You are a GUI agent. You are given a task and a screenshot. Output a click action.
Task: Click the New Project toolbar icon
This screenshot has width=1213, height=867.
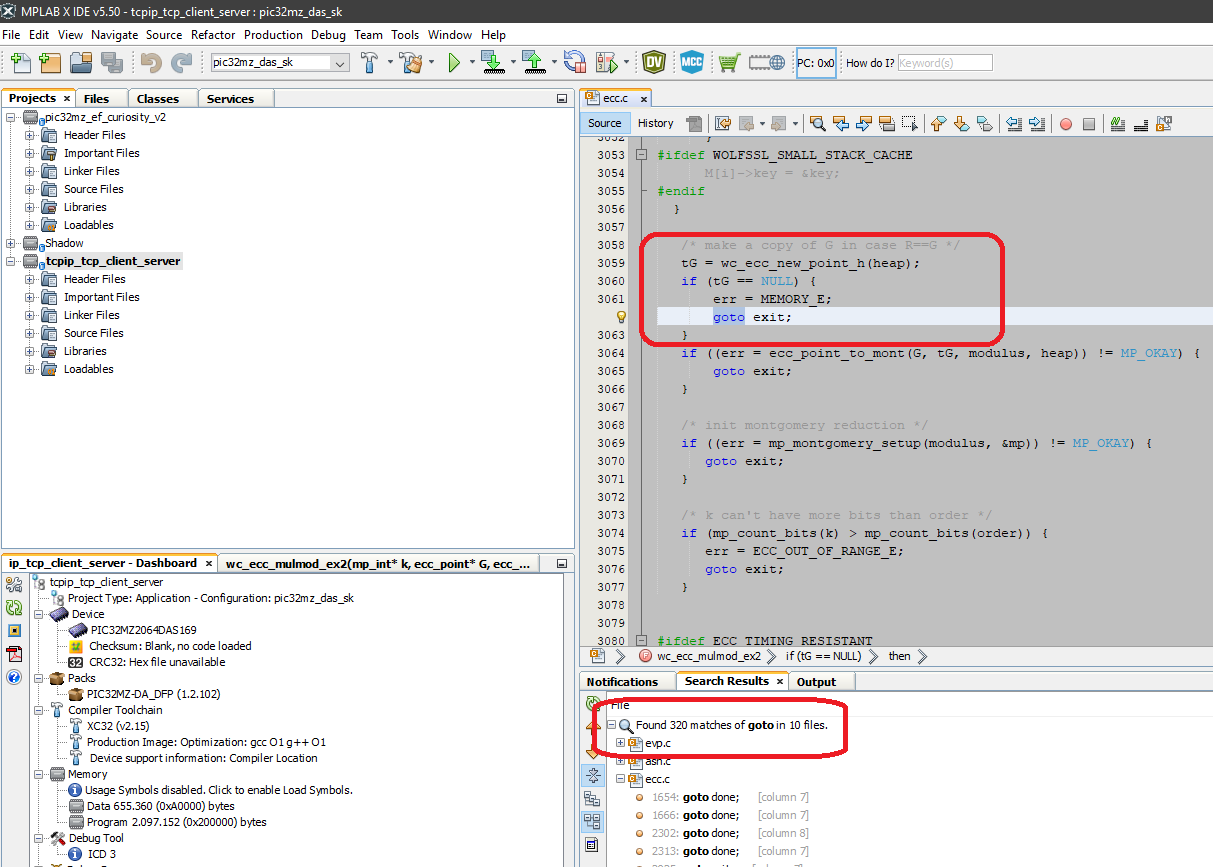click(50, 63)
